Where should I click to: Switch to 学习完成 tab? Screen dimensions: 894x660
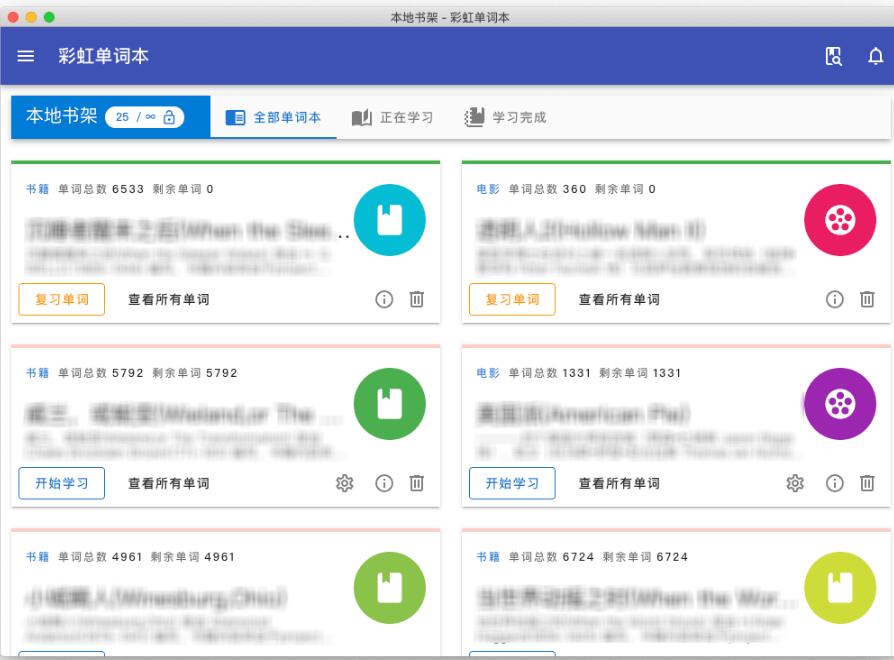(x=505, y=117)
